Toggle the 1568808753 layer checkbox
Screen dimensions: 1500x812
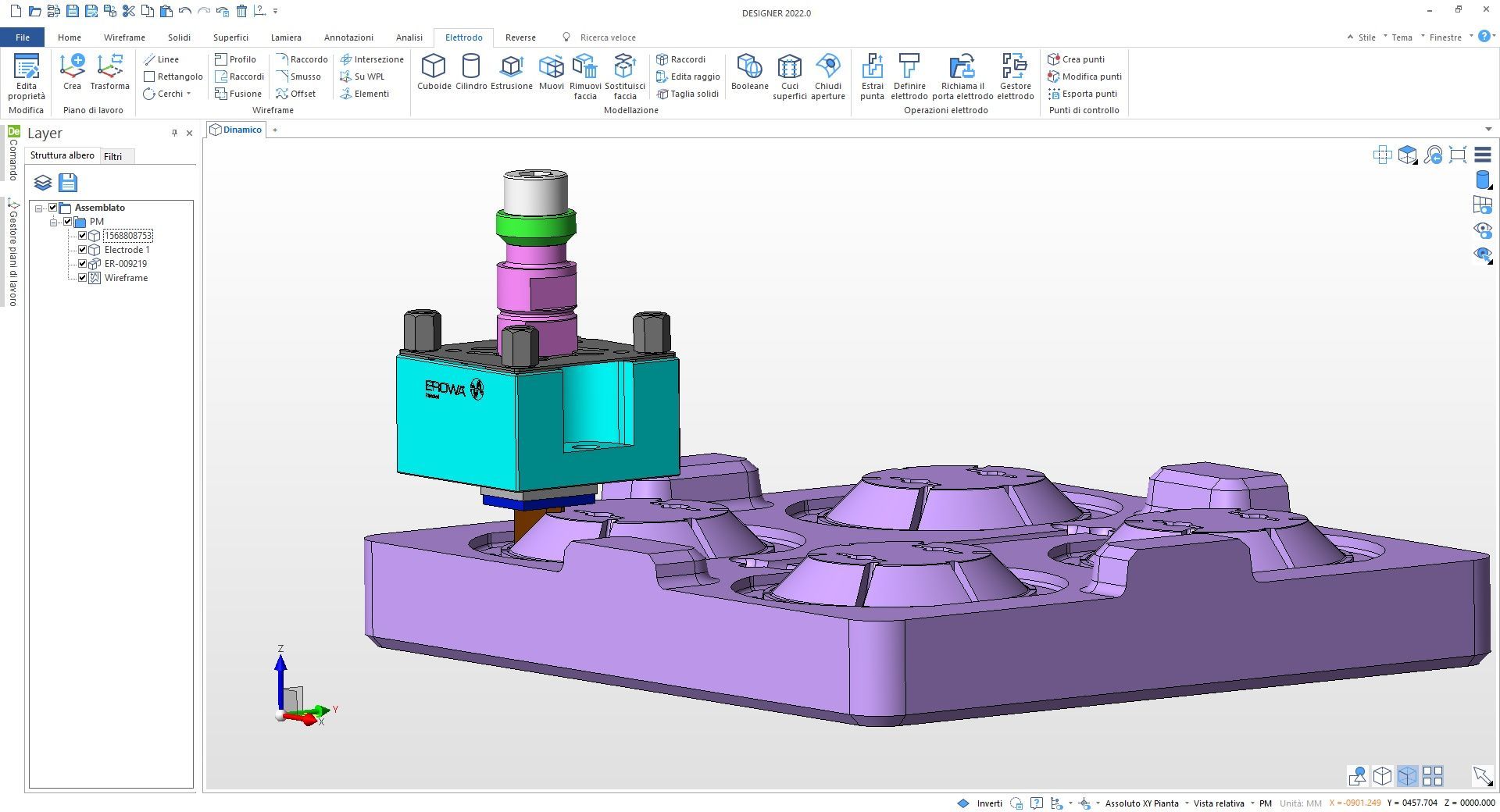coord(82,236)
